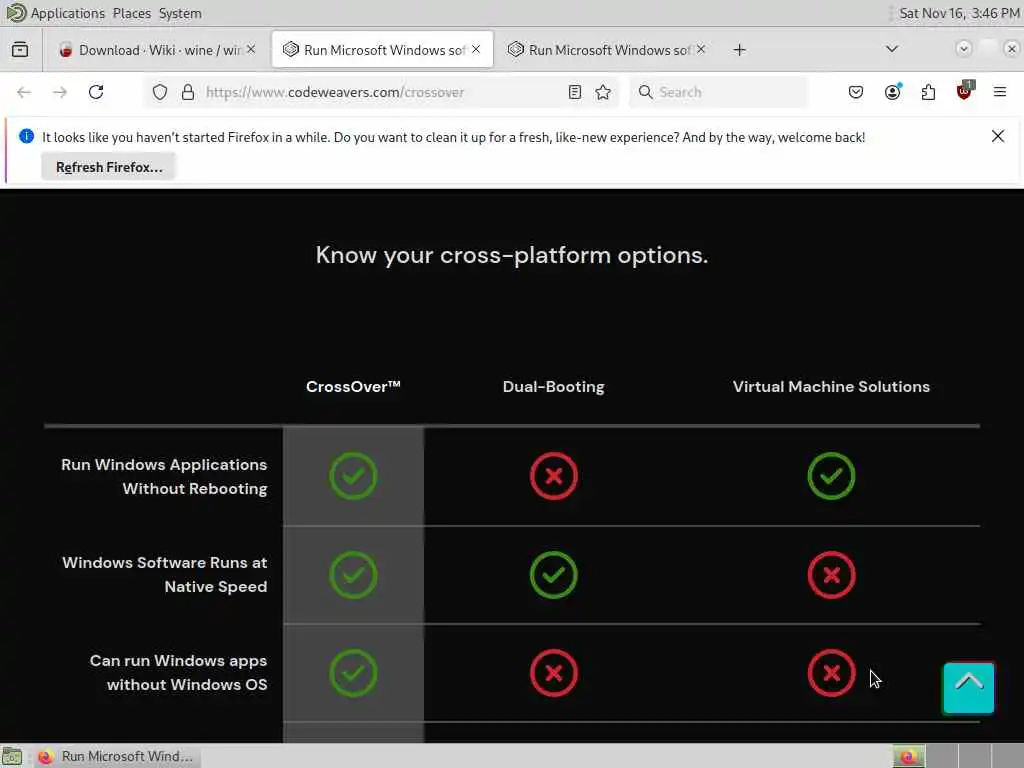The image size is (1024, 768).
Task: Click the CrossOver™ column header
Action: coord(353,387)
